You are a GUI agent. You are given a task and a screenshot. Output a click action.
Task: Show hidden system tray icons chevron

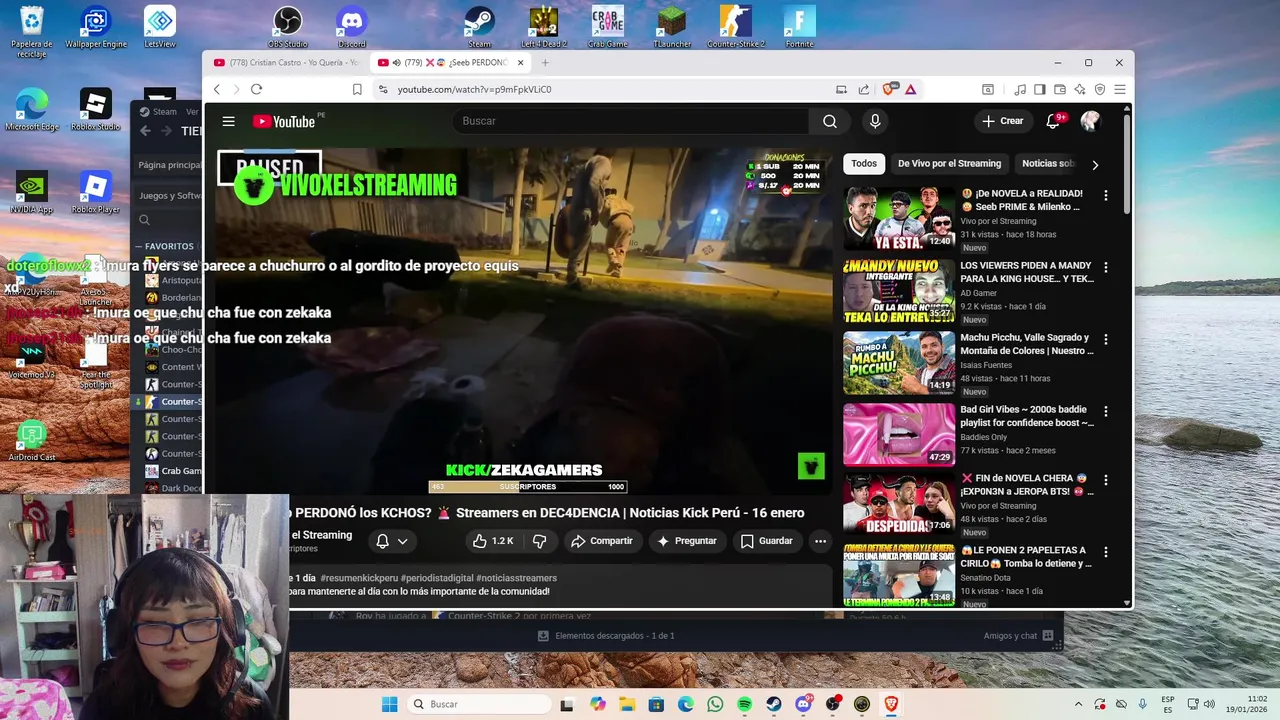(1078, 704)
